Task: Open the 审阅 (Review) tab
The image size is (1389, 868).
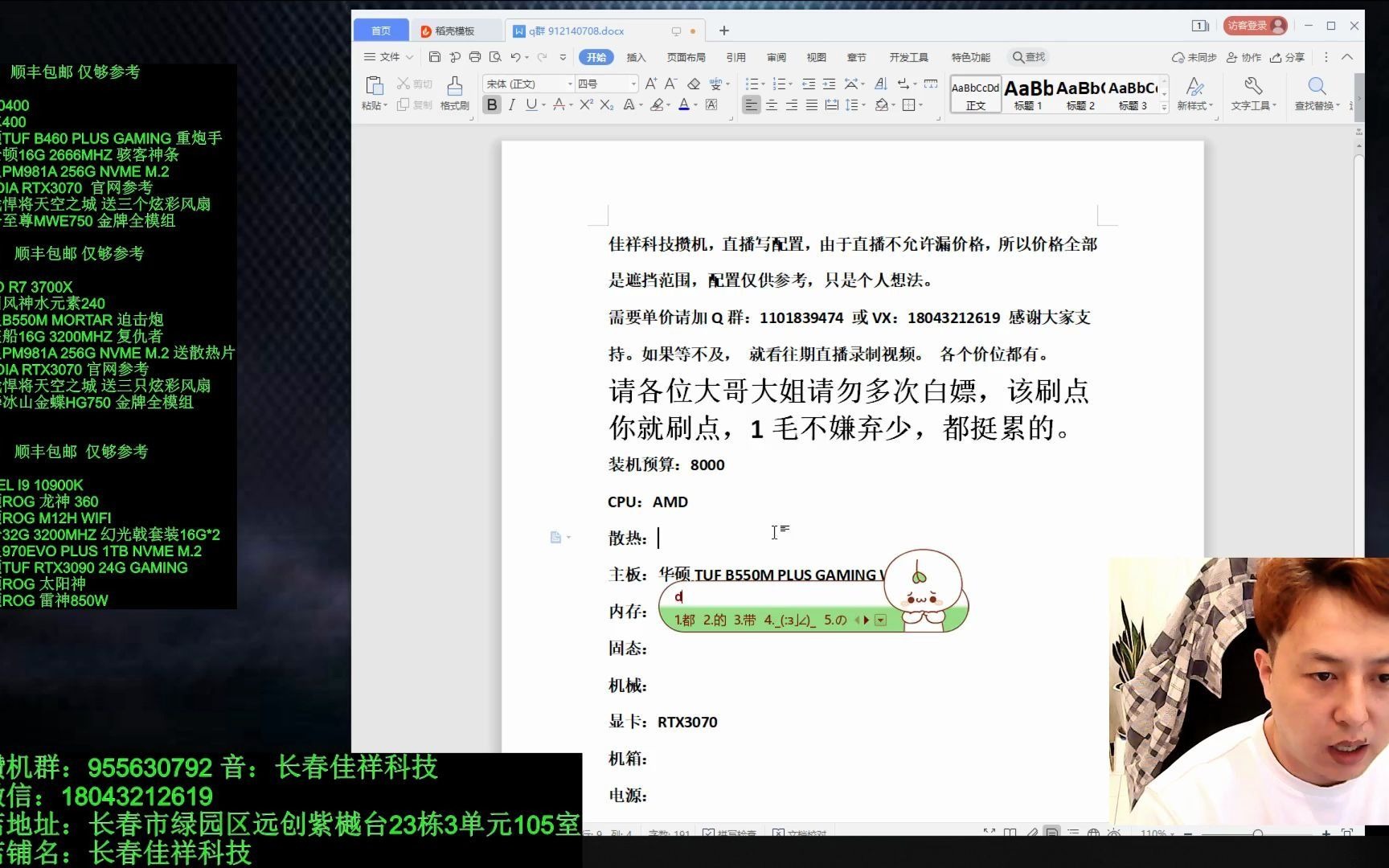Action: (776, 57)
